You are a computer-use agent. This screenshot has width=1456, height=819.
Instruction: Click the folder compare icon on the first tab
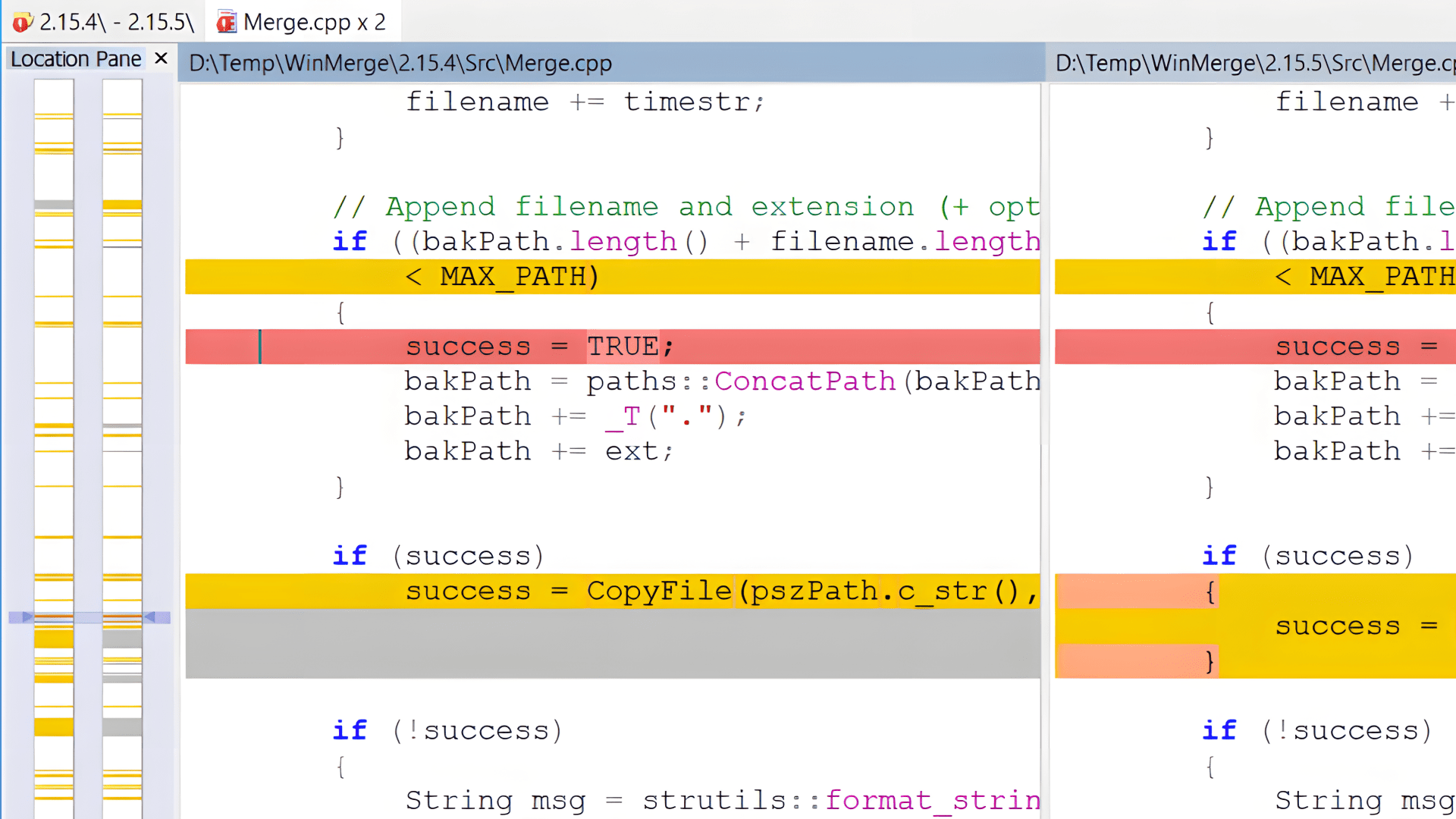23,22
